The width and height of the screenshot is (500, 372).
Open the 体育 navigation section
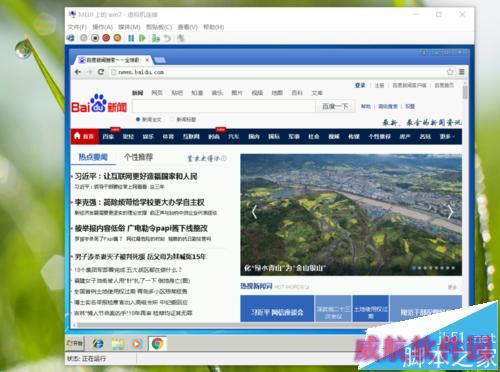[x=168, y=136]
